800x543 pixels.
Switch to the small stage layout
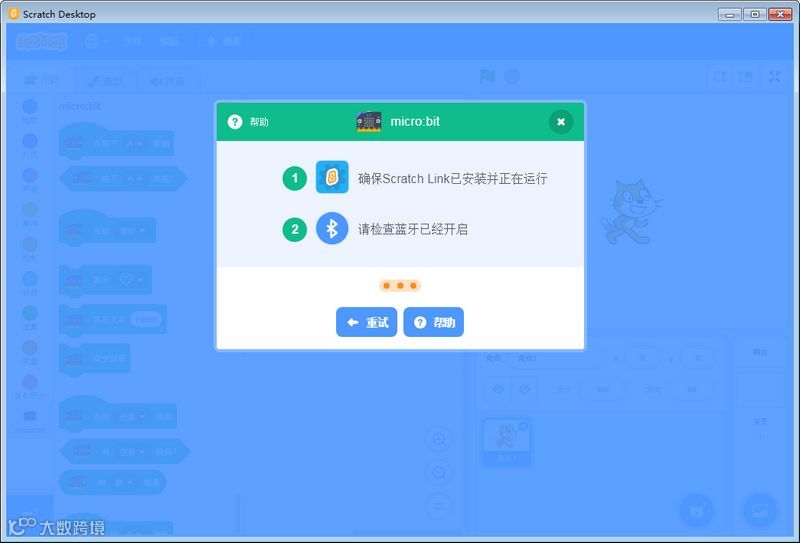(720, 77)
